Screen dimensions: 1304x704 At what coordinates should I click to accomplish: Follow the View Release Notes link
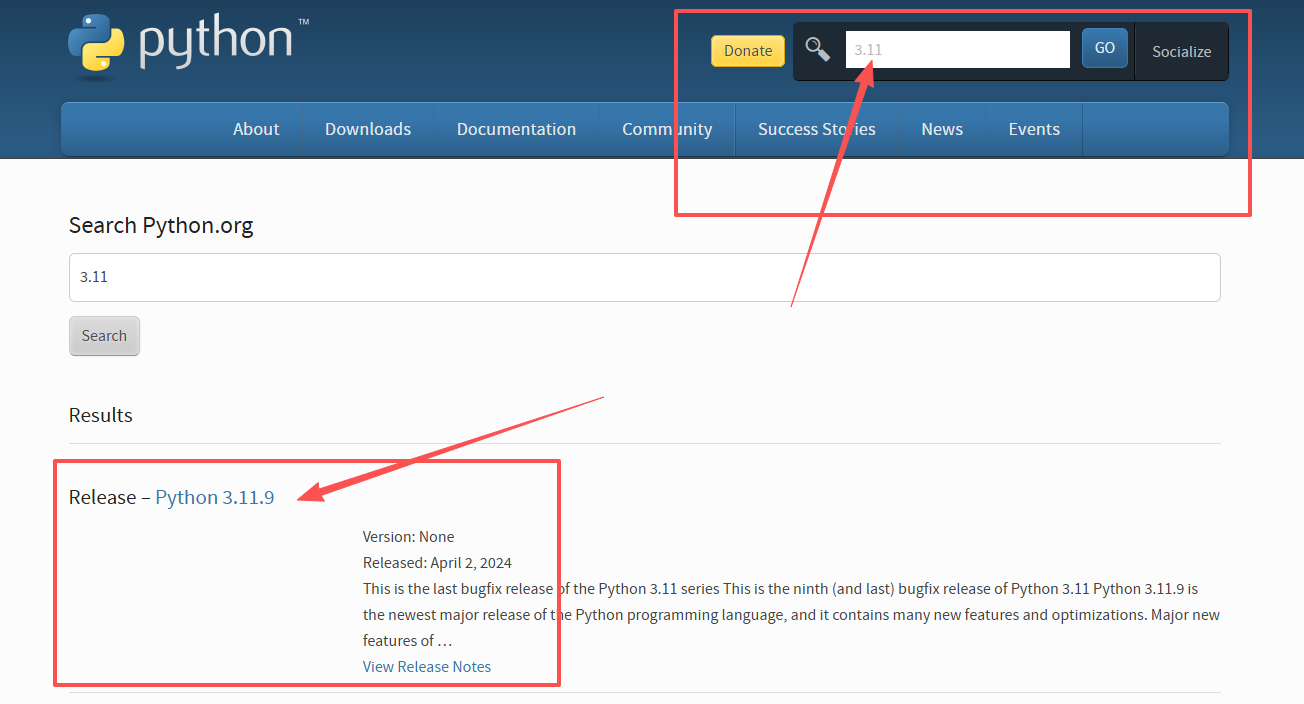click(x=427, y=666)
